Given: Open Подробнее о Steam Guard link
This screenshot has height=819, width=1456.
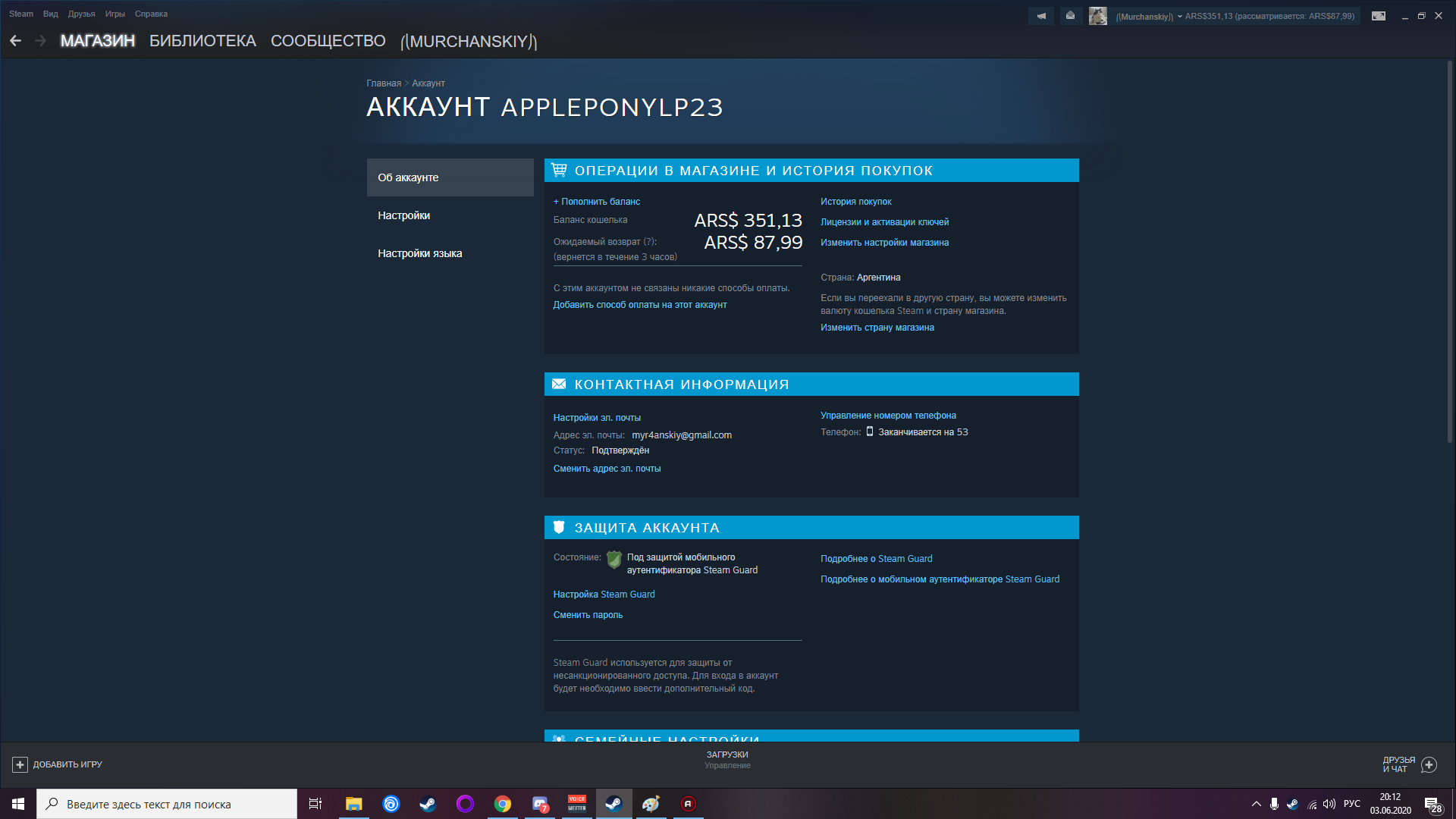Looking at the screenshot, I should 877,559.
